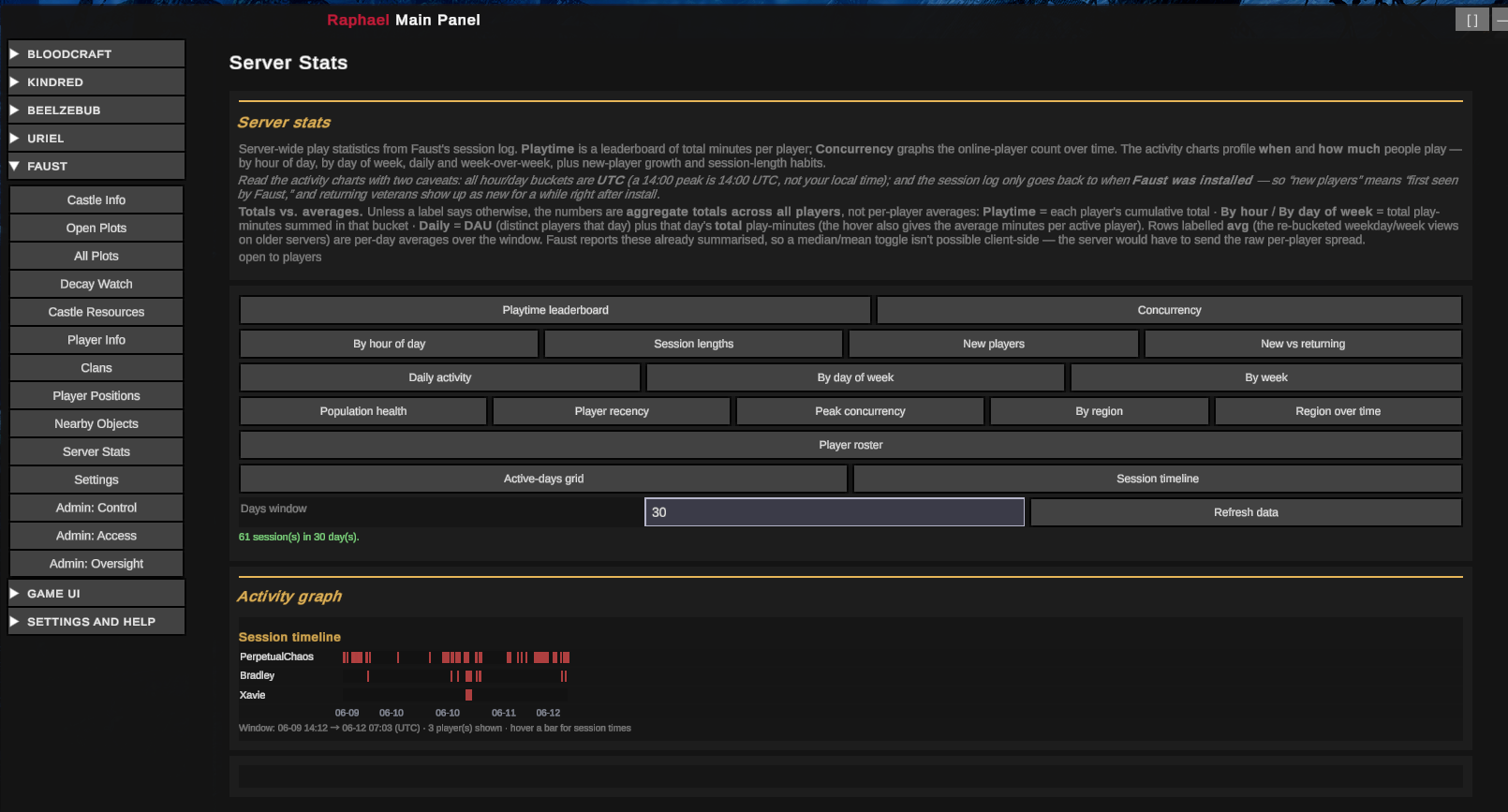Select Bradley row label in timeline
1508x812 pixels.
[x=257, y=675]
